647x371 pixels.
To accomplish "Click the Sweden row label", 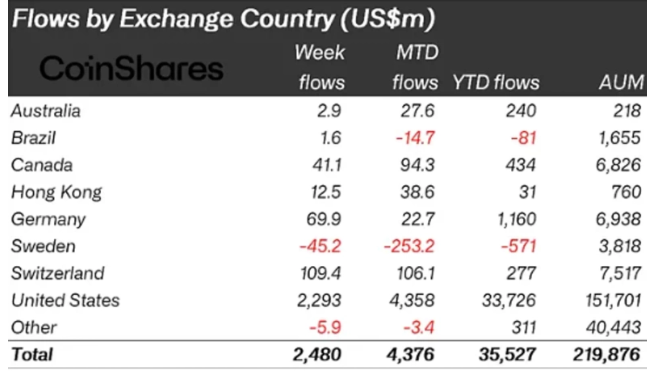I will (43, 246).
